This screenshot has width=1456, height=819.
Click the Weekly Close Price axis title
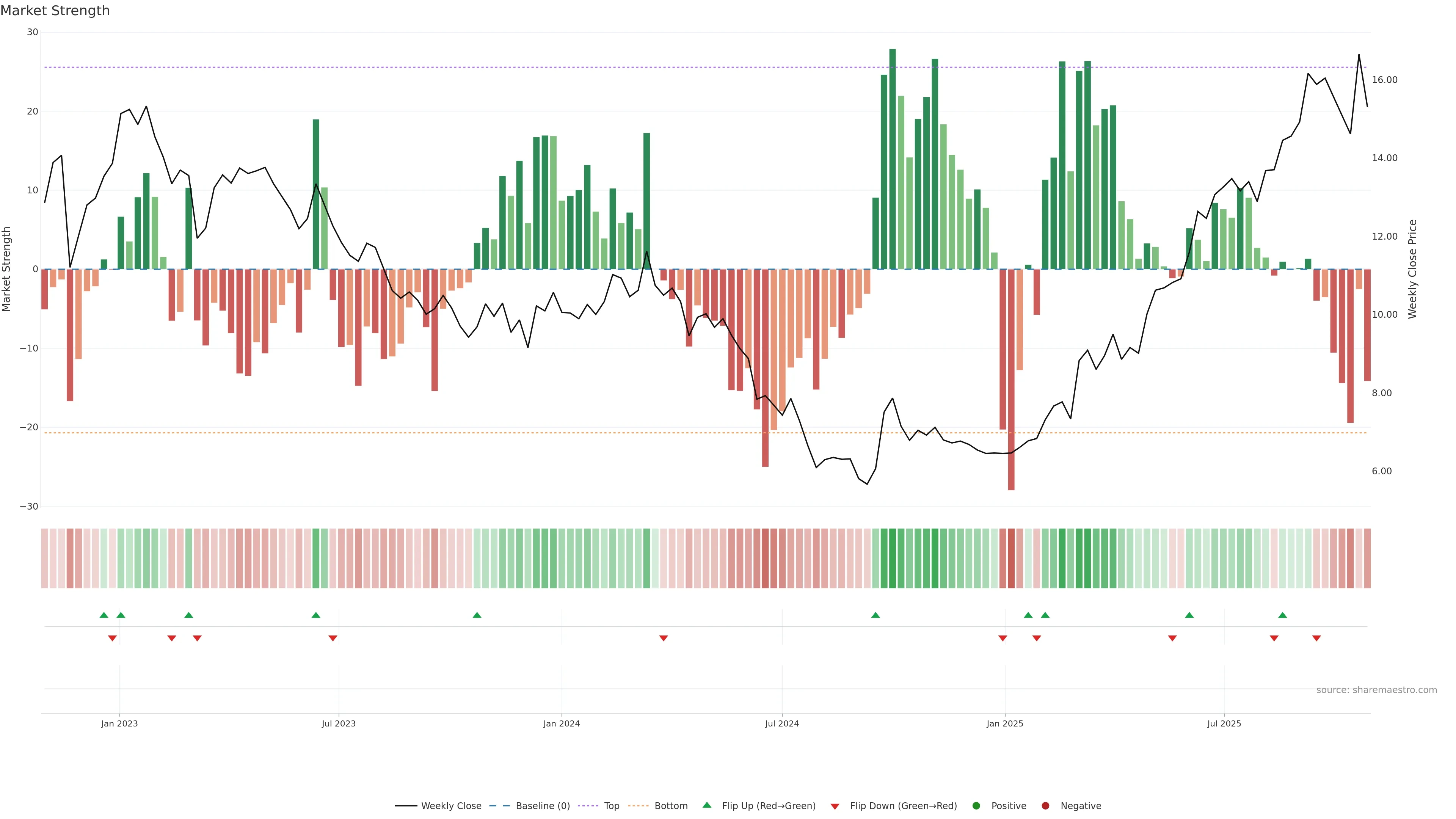[1412, 269]
